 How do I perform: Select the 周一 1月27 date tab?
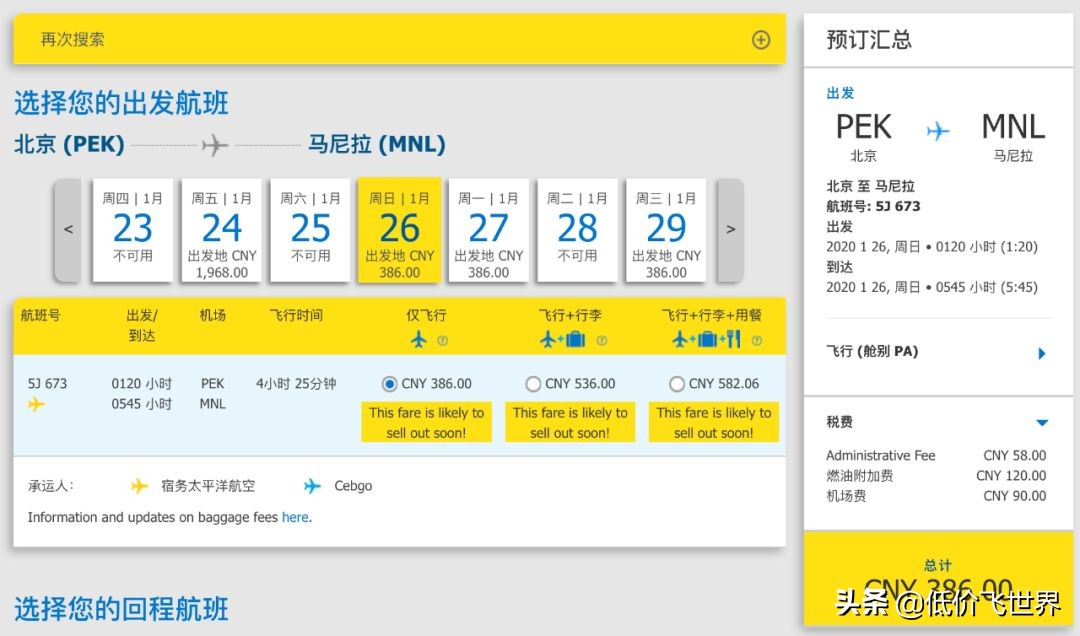click(488, 230)
